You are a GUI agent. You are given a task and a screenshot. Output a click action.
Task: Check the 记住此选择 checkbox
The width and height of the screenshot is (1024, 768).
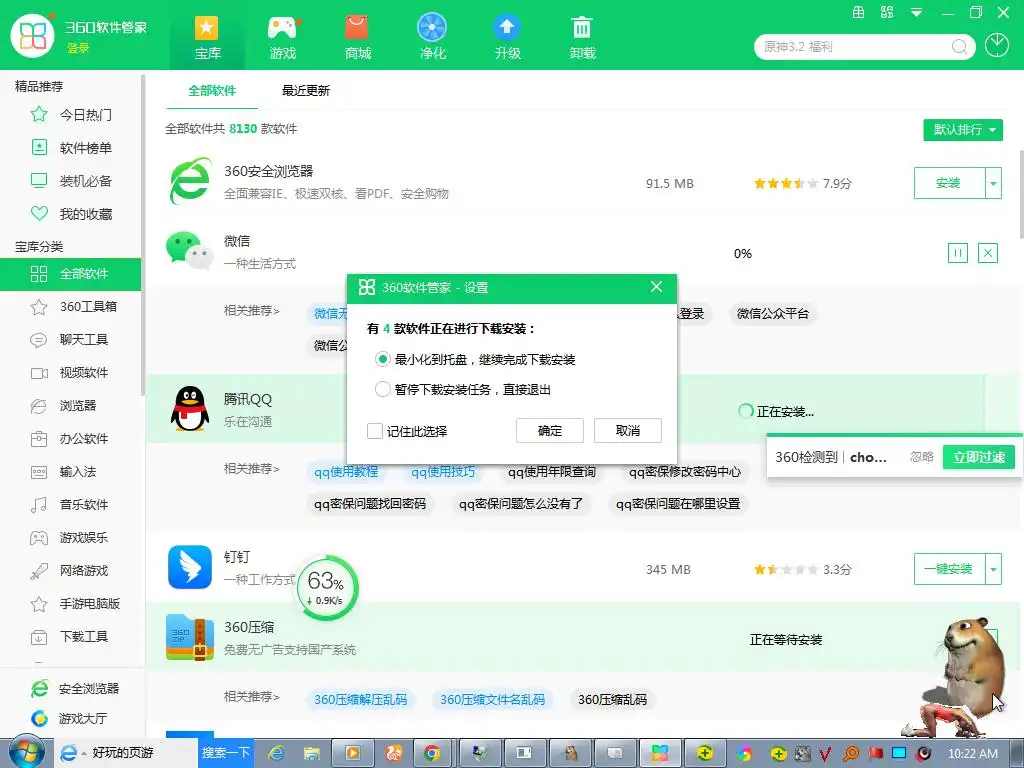click(x=375, y=430)
